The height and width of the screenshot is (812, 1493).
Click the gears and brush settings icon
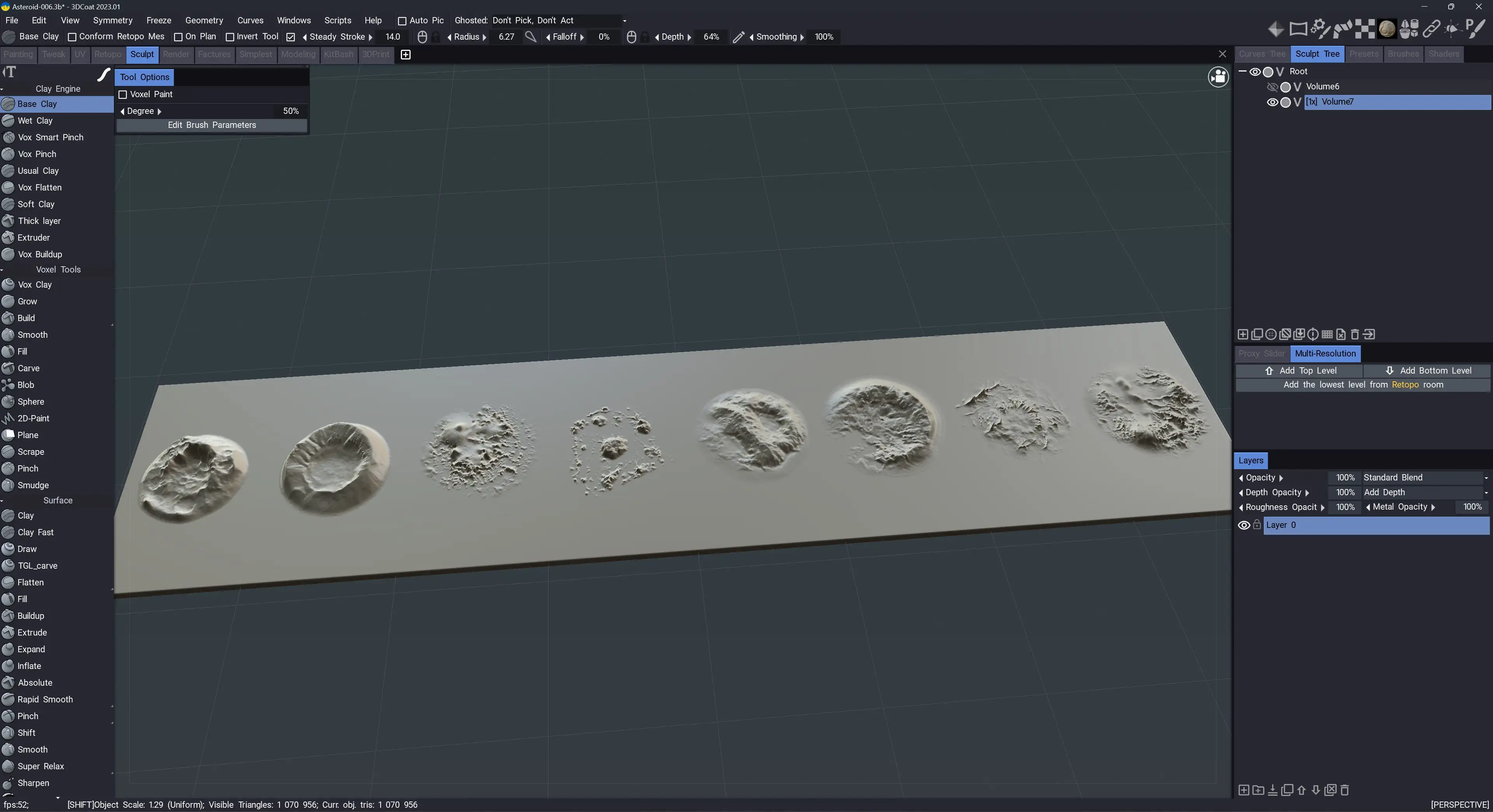tap(1320, 28)
